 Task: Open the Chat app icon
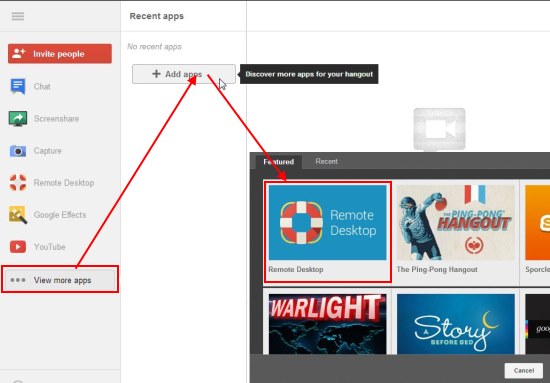(18, 86)
